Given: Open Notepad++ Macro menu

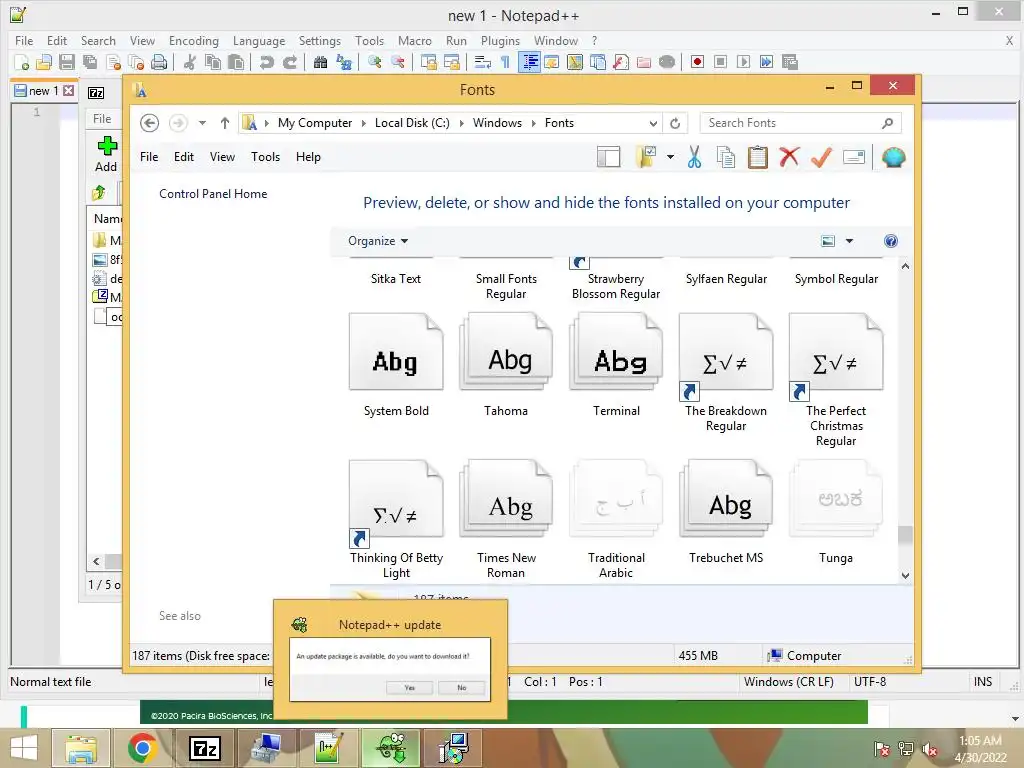Looking at the screenshot, I should 415,40.
